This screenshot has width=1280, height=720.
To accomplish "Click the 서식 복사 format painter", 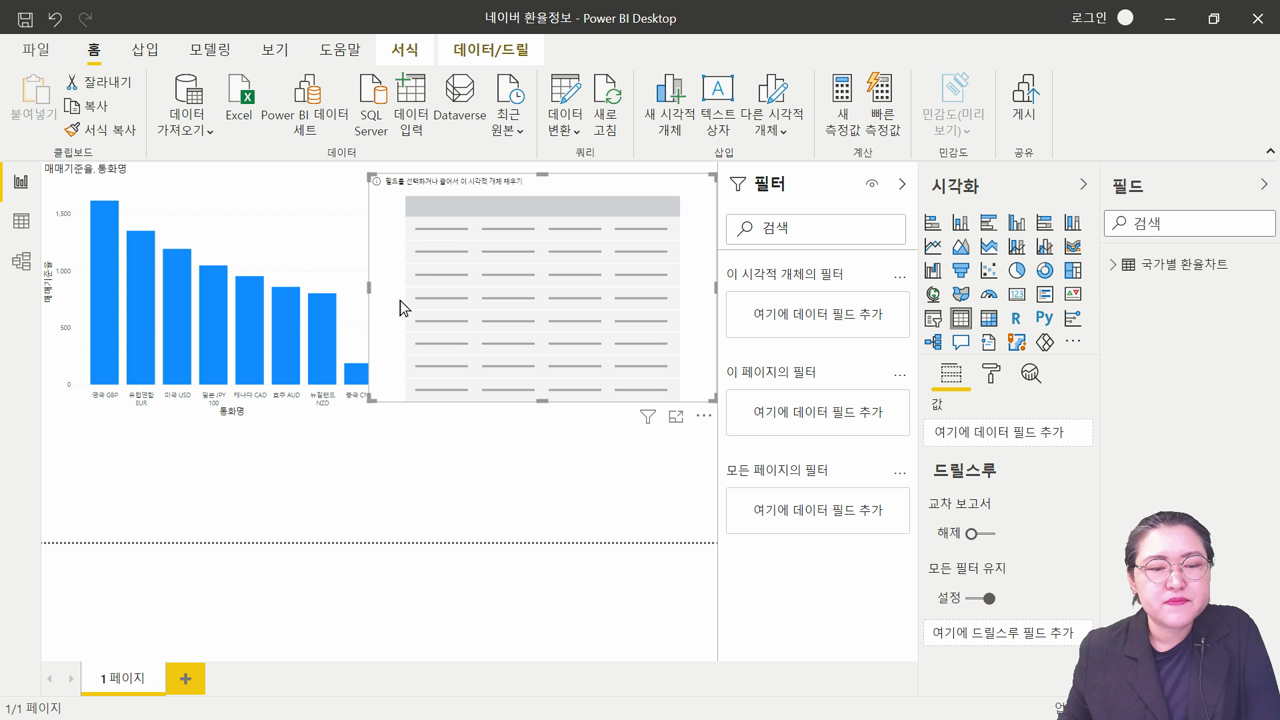I will pos(100,130).
